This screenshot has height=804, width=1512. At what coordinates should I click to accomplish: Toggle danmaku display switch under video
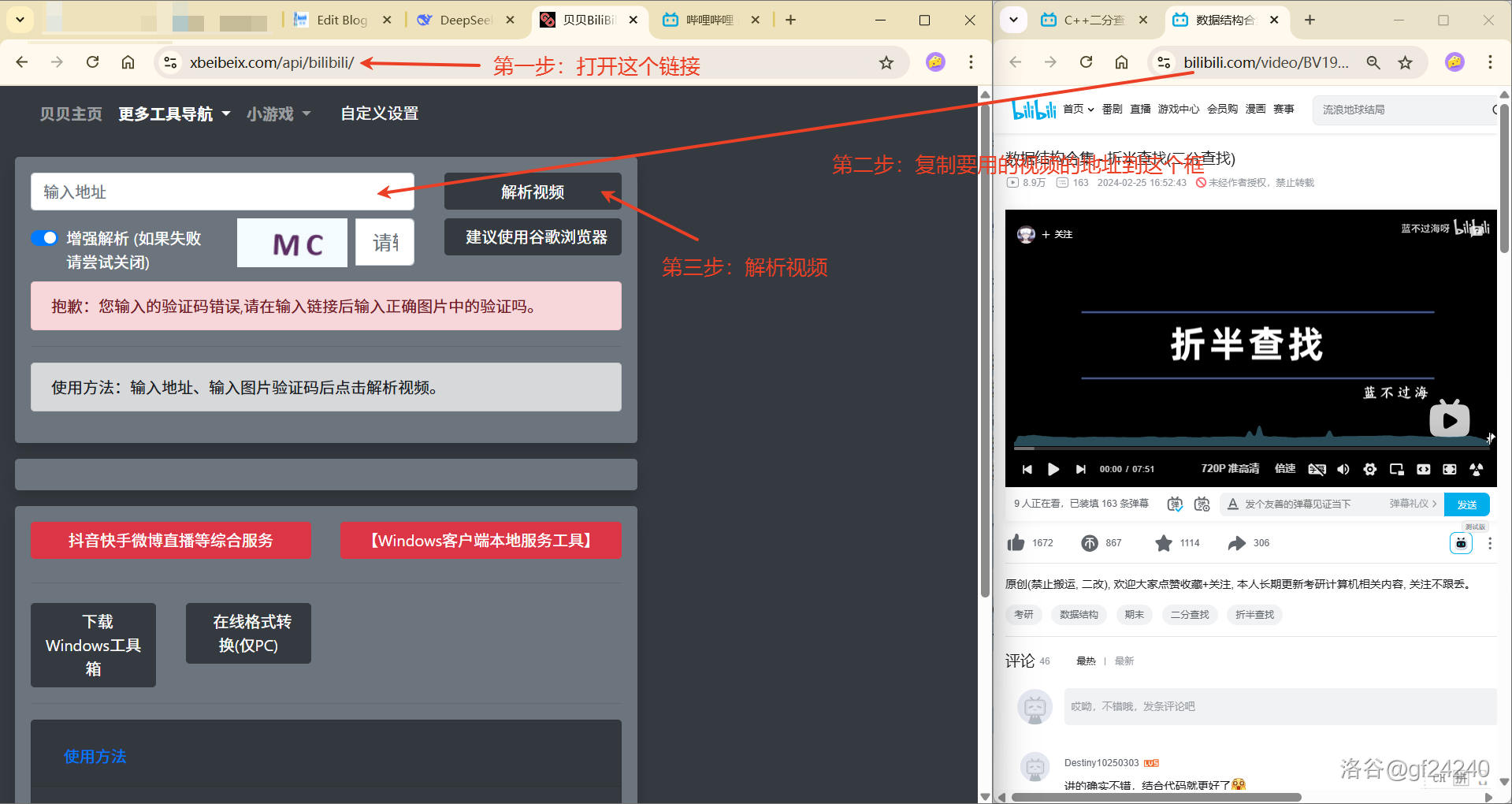coord(1175,504)
